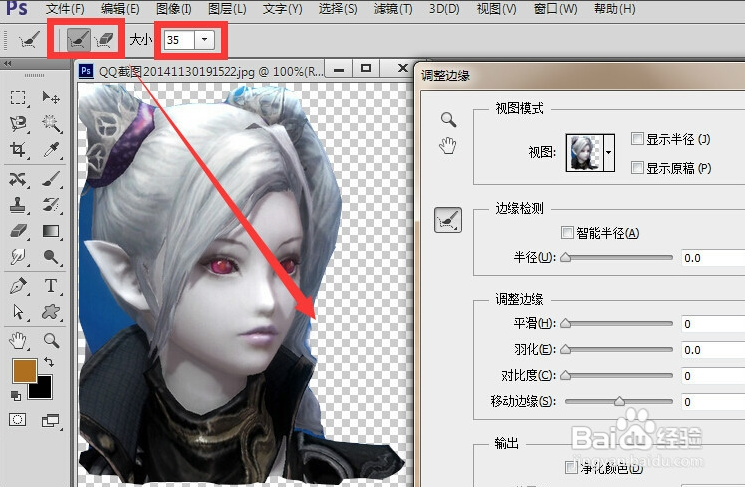
Task: Select the Lasso tool
Action: (18, 124)
